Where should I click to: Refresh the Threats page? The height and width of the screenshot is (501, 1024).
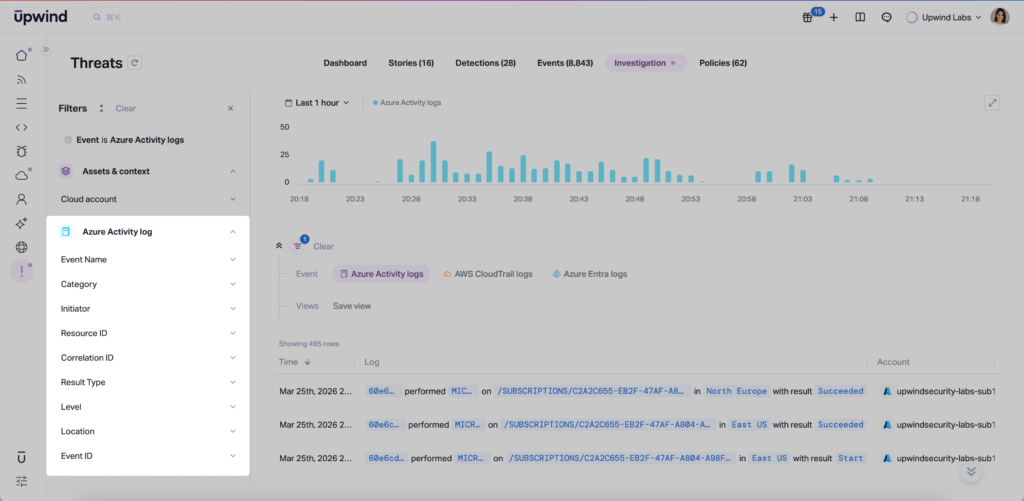(135, 63)
